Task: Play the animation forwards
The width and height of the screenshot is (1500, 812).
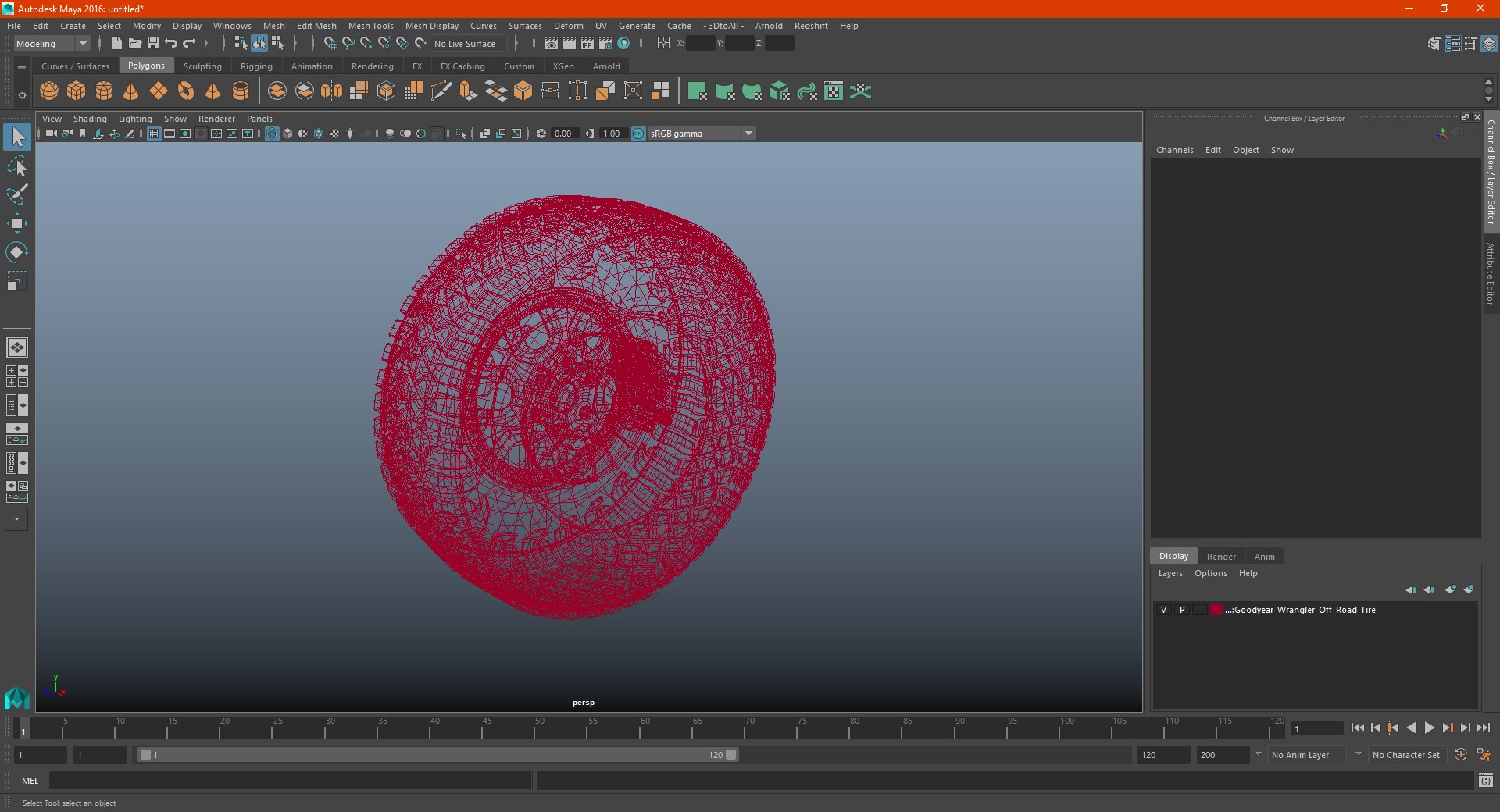Action: (x=1429, y=728)
